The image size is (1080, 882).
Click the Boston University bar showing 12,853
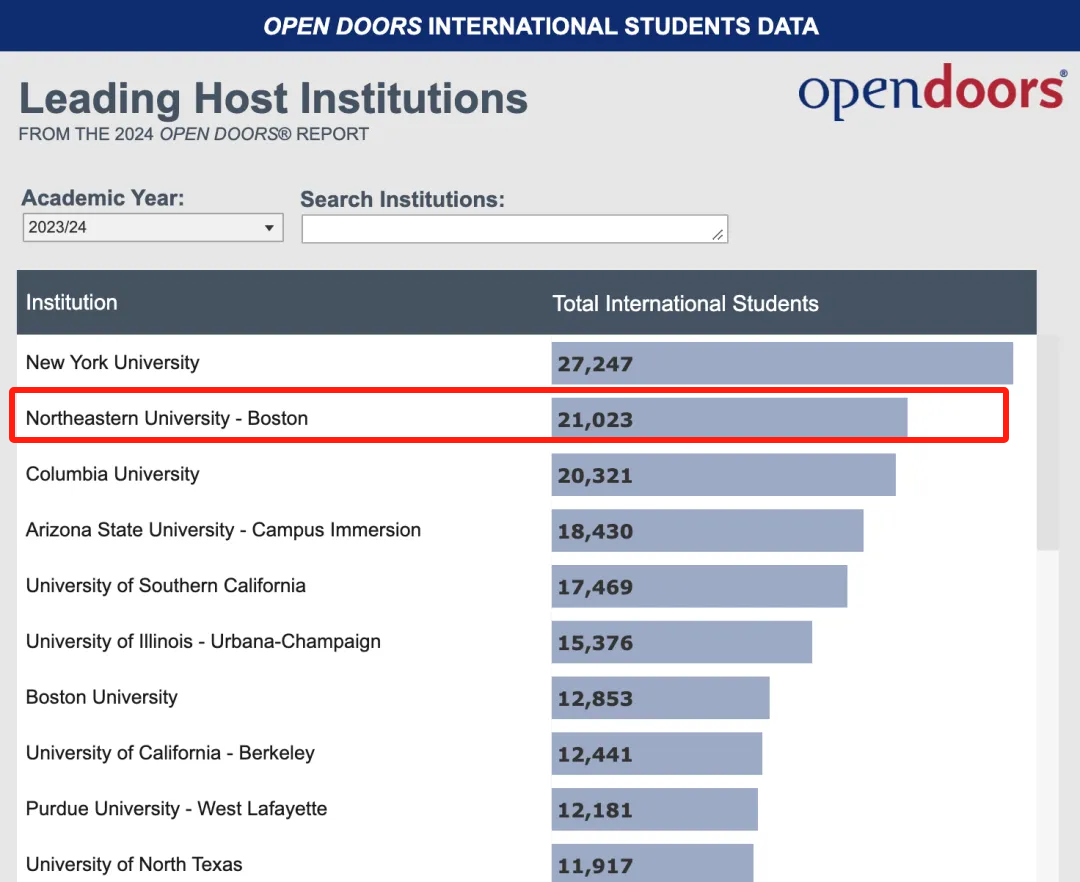(660, 697)
